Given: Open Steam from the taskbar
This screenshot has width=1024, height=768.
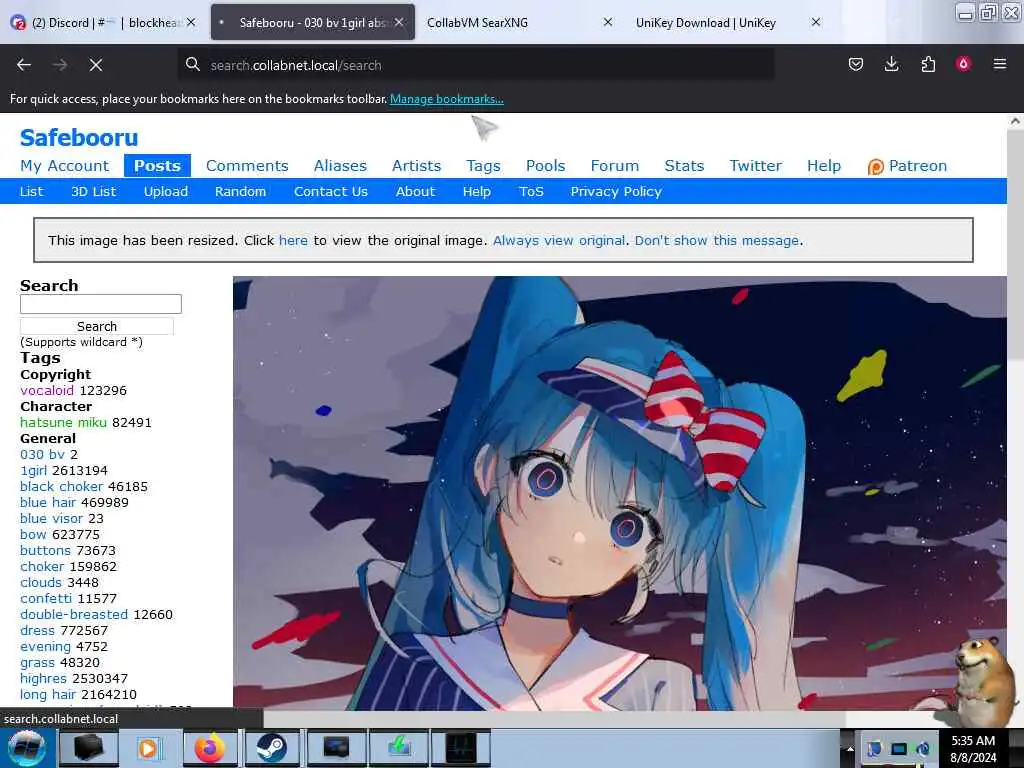Looking at the screenshot, I should [270, 748].
